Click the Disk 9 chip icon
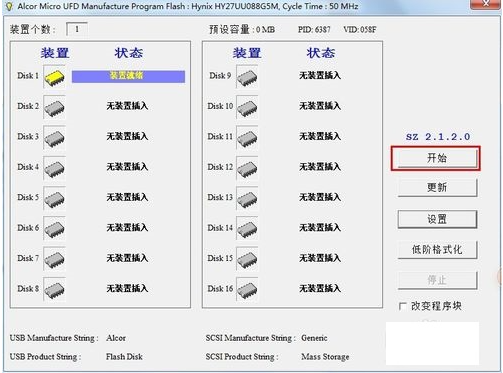This screenshot has height=373, width=503. point(247,77)
